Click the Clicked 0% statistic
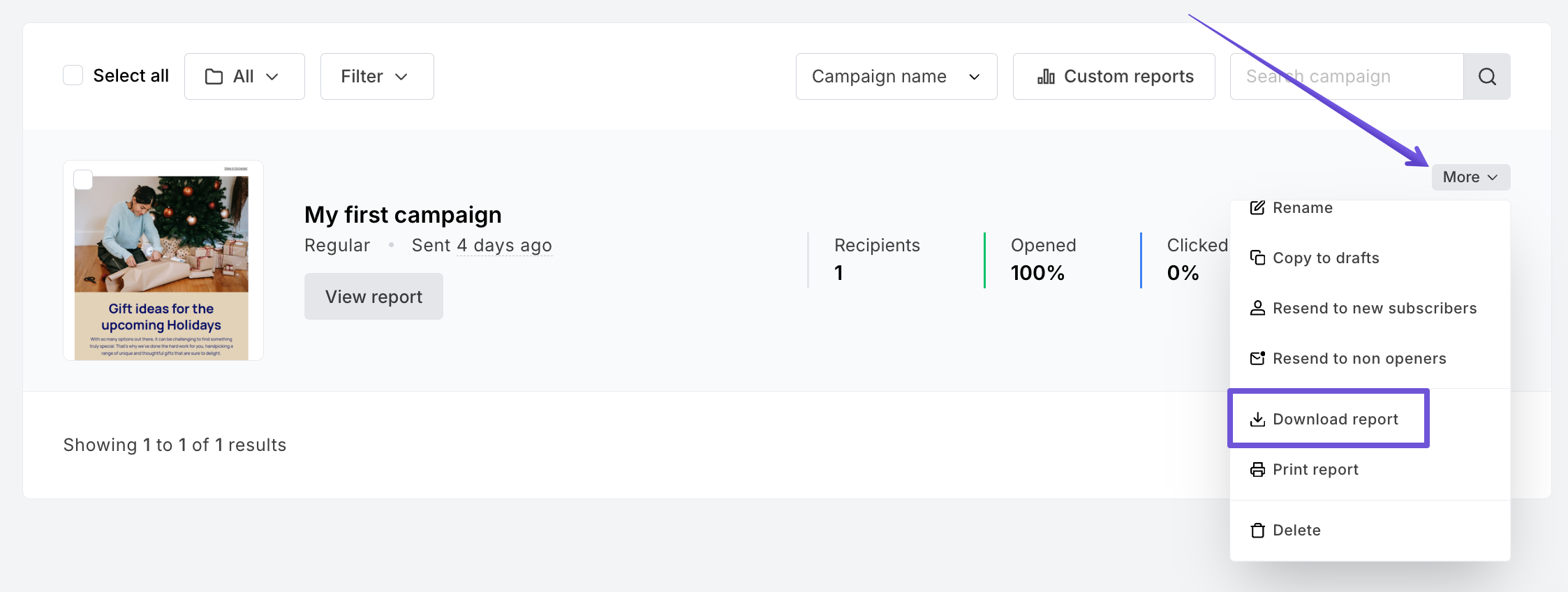The image size is (1568, 592). click(1197, 260)
